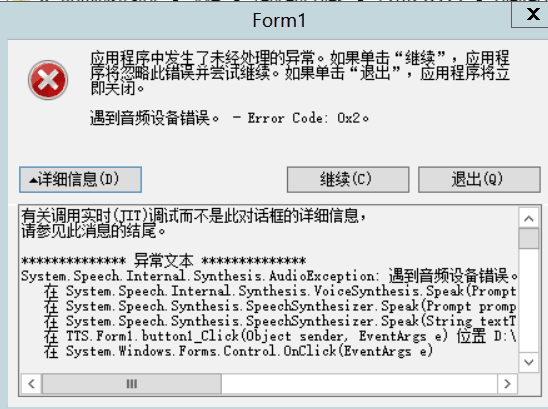
Task: Click the 继续(C) continue button
Action: [x=348, y=179]
